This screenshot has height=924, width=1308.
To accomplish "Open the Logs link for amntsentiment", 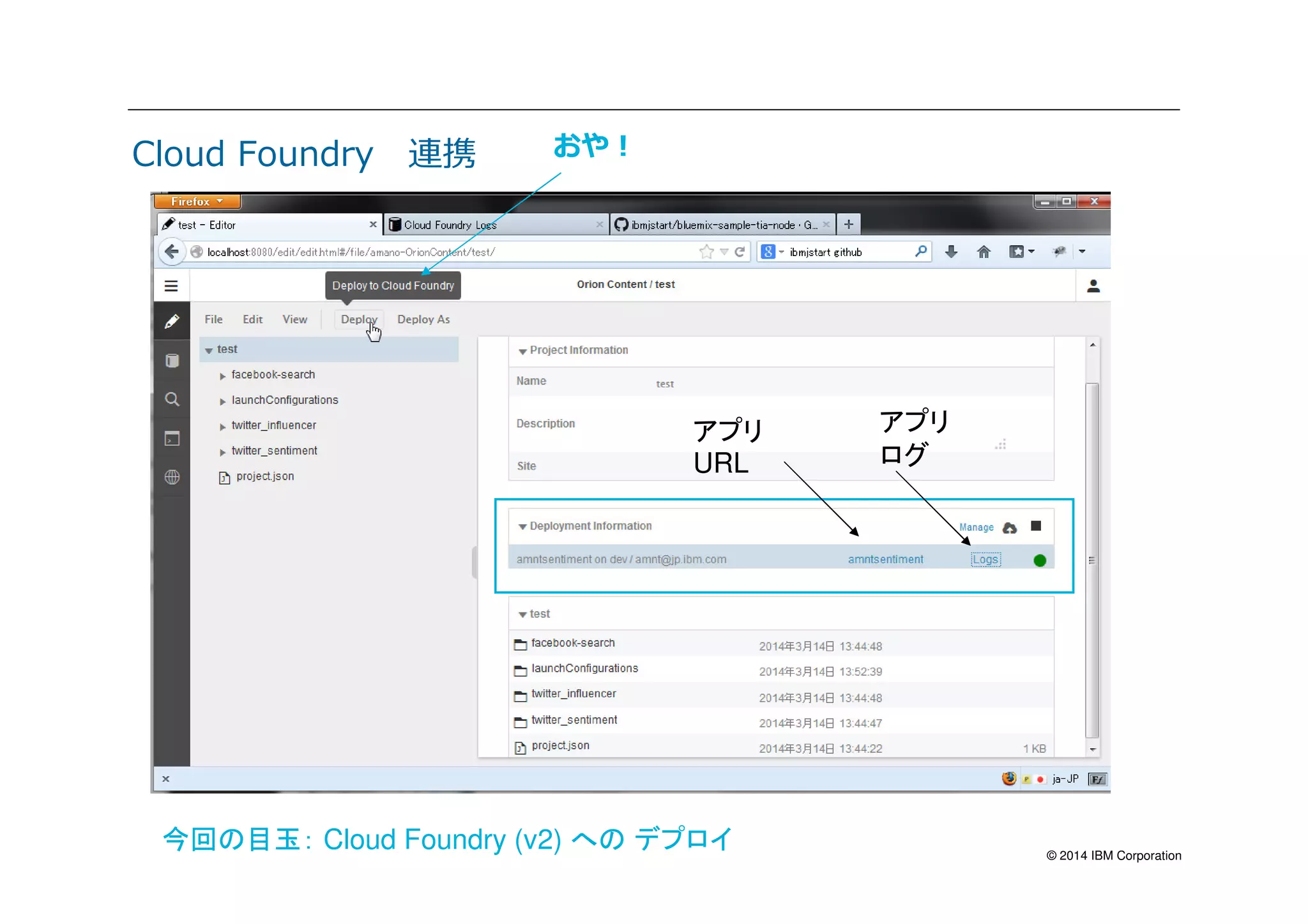I will (985, 559).
